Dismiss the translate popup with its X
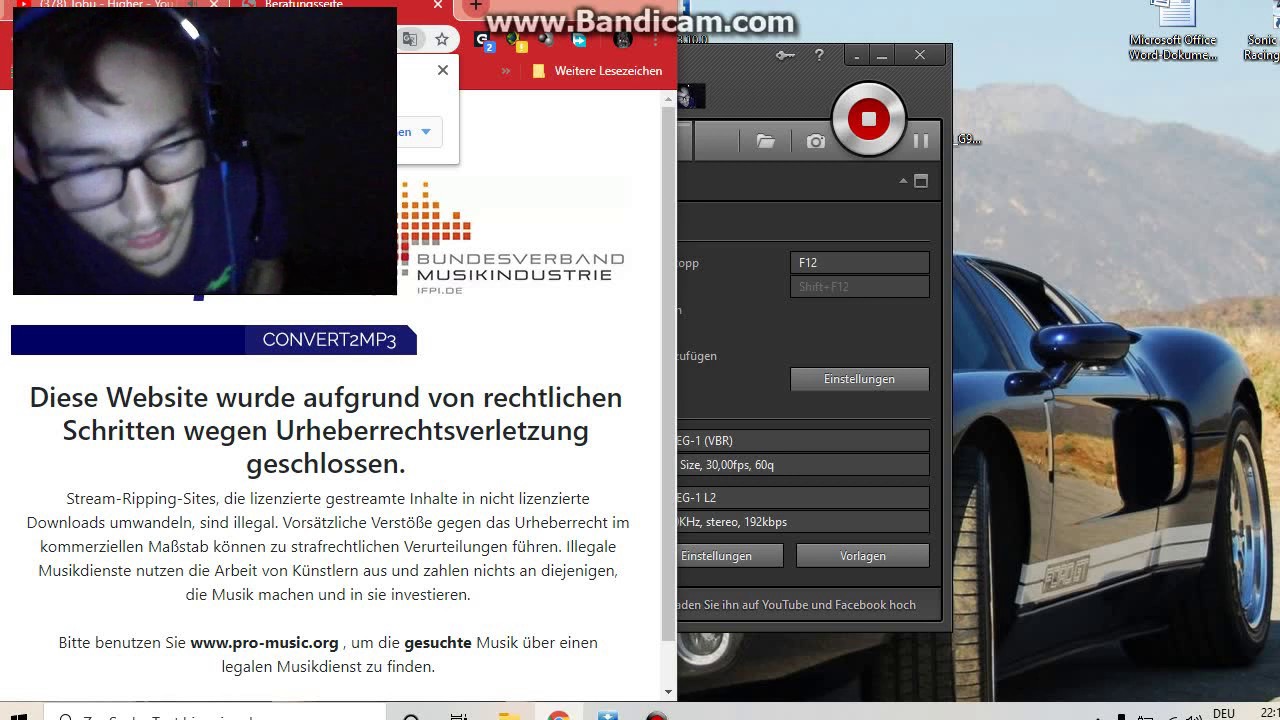Viewport: 1280px width, 720px height. click(x=443, y=70)
